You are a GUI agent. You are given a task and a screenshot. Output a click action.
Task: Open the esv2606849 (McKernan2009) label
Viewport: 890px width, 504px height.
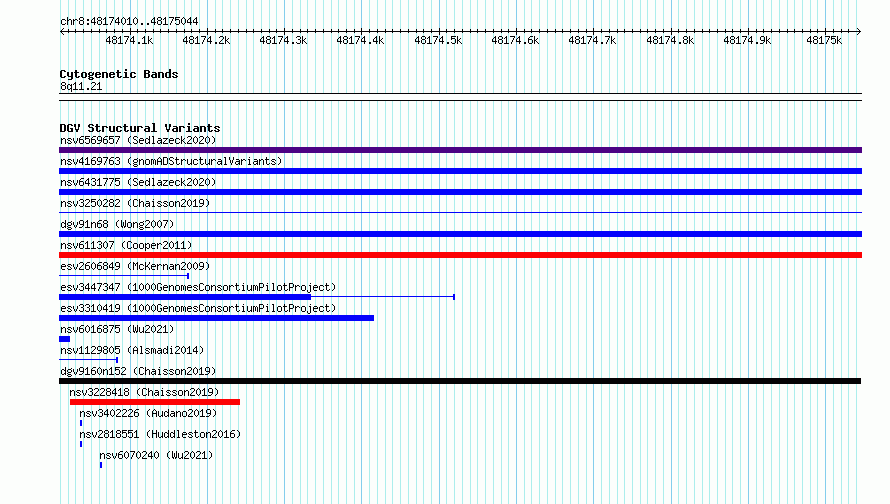(x=135, y=266)
